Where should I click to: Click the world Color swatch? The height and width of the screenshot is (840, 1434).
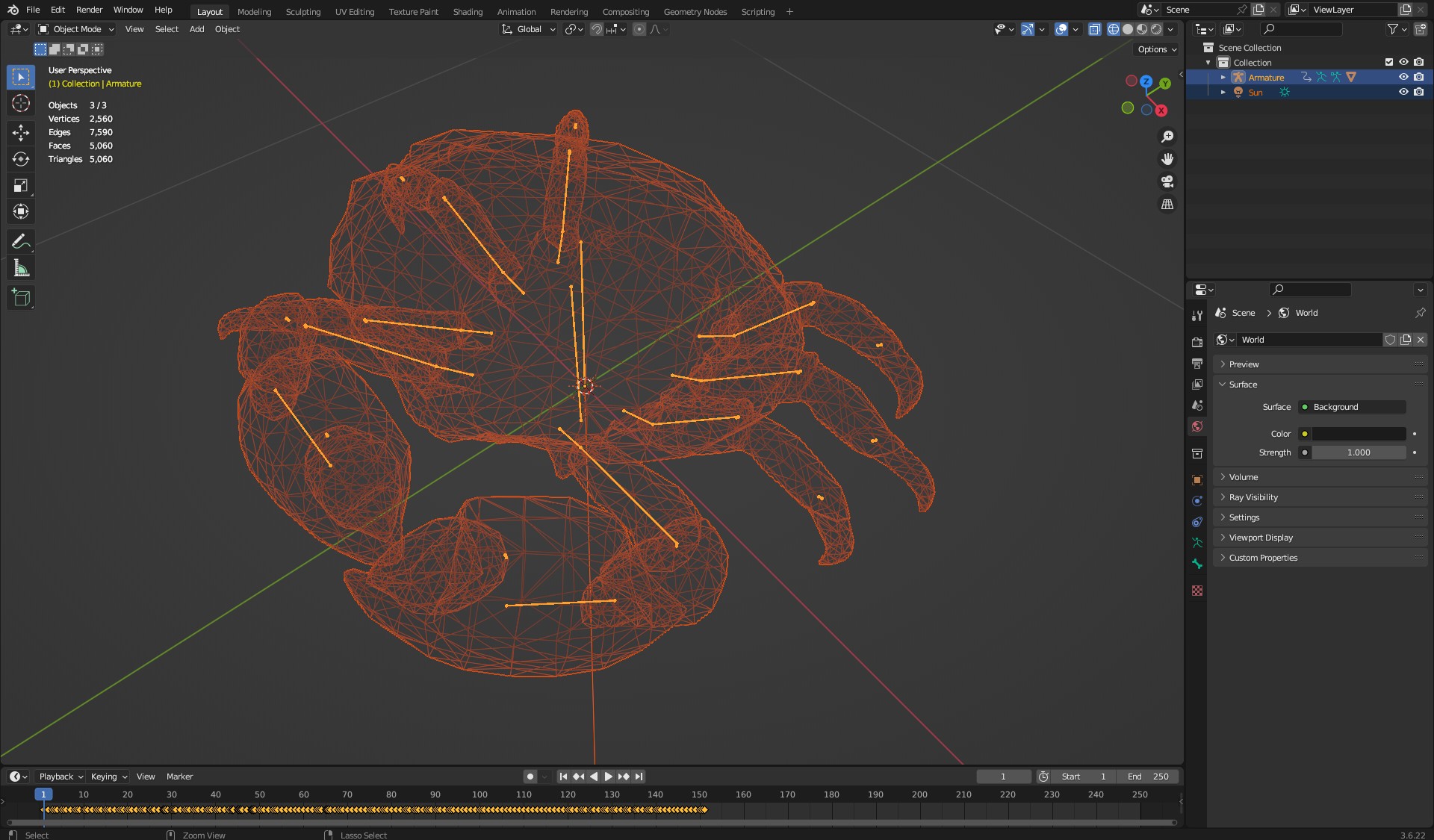[1359, 434]
